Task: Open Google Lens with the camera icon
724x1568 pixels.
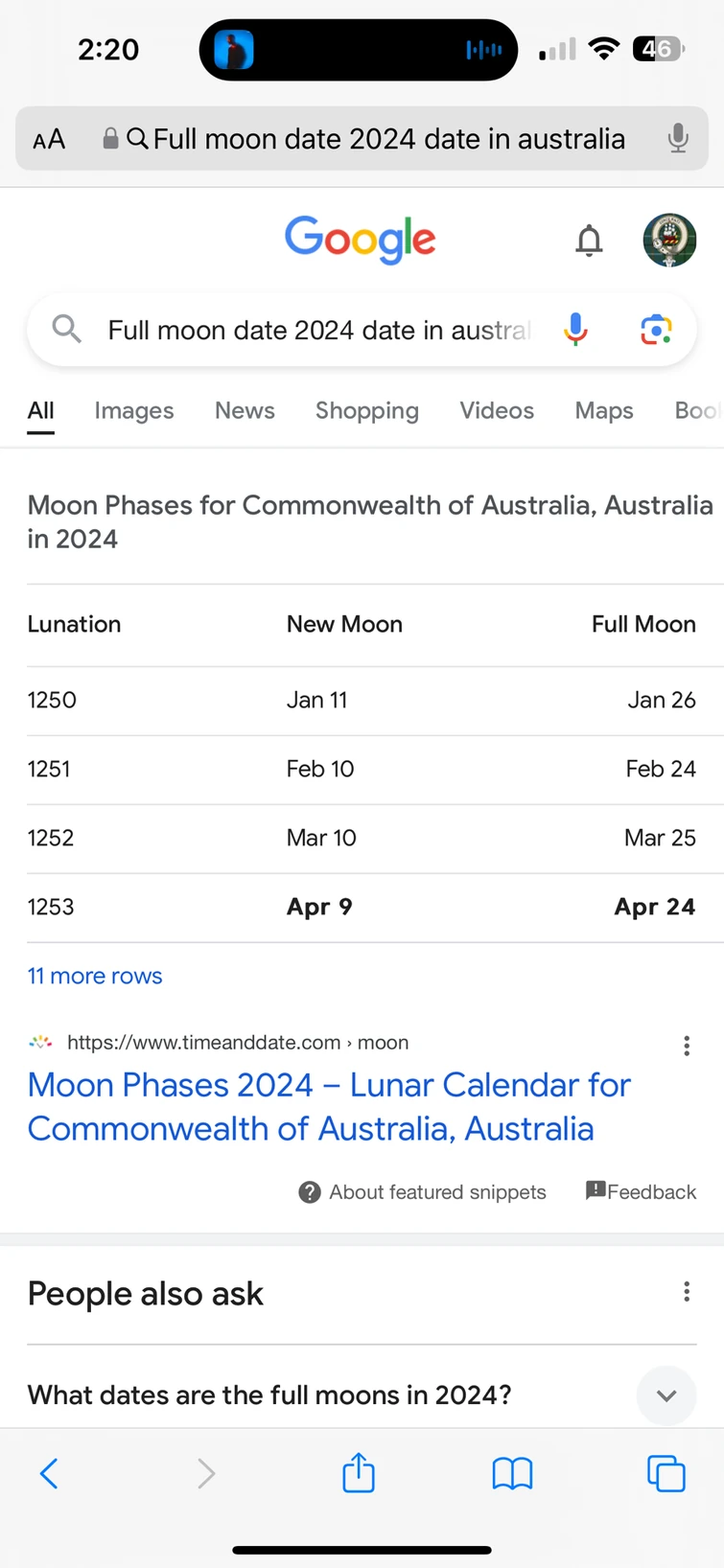Action: (655, 330)
